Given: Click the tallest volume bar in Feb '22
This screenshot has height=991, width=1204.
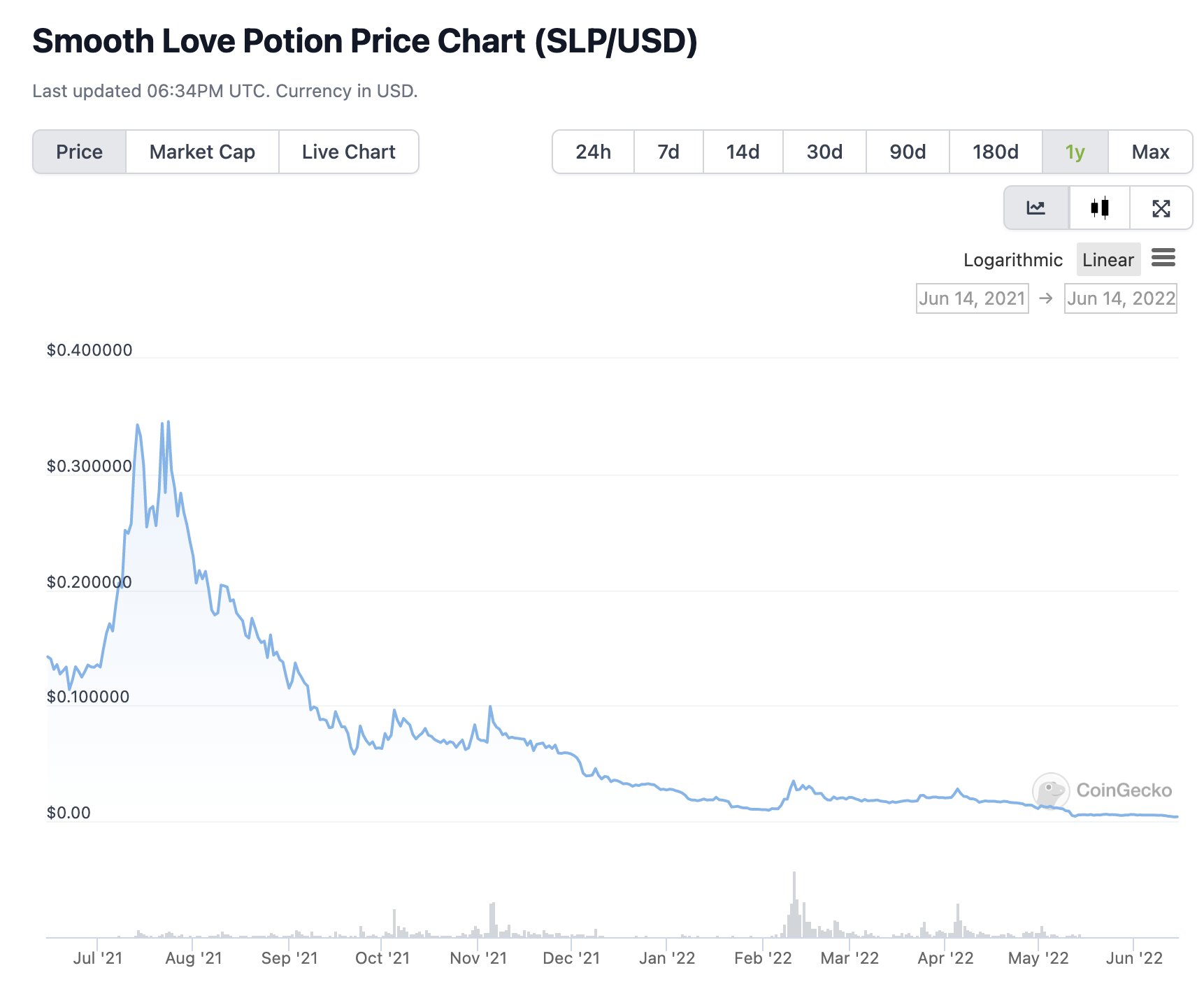Looking at the screenshot, I should coord(794,904).
